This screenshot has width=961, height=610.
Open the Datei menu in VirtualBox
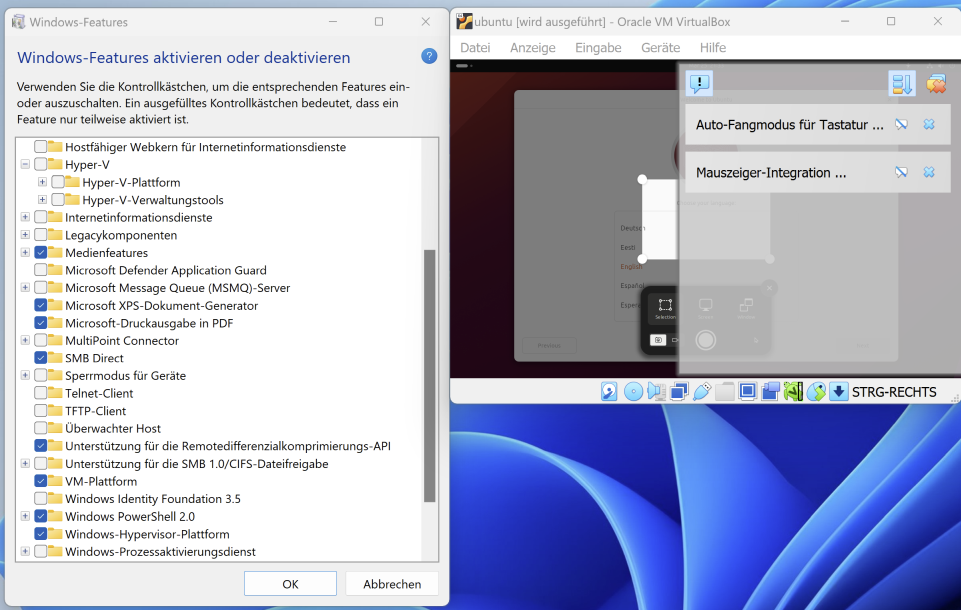click(x=475, y=48)
